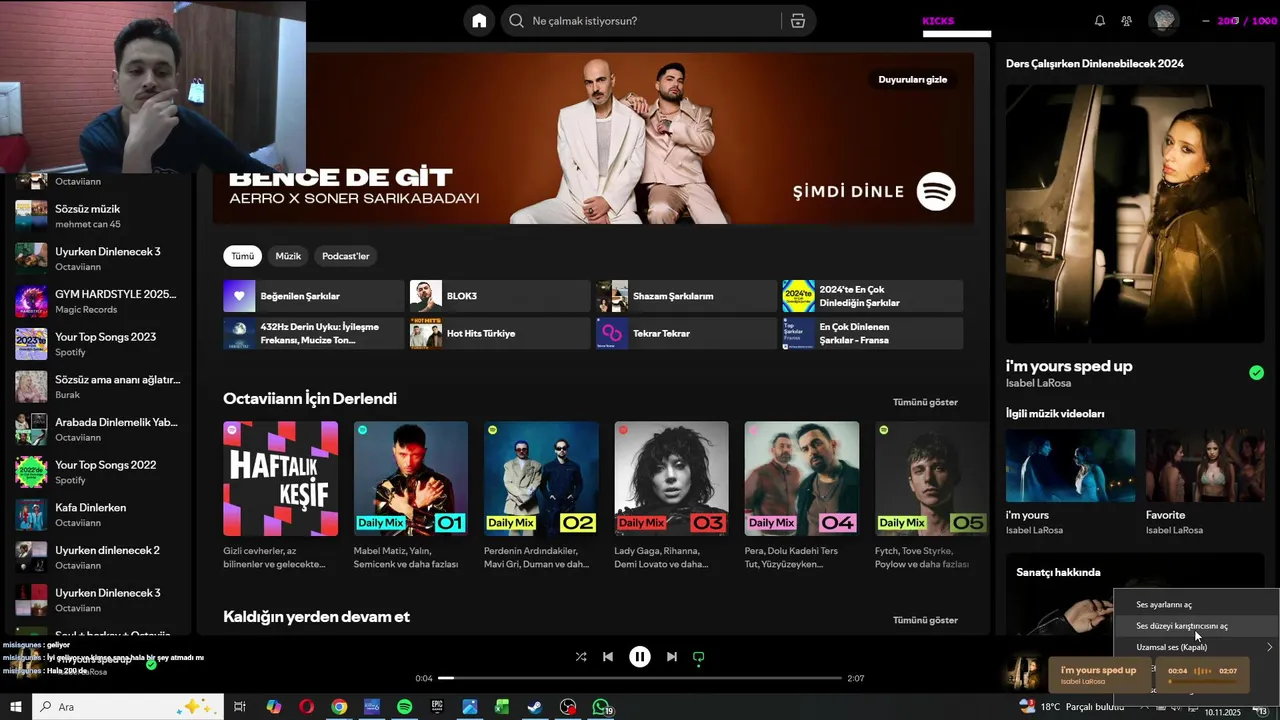The image size is (1280, 720).
Task: Open the notifications bell icon
Action: pyautogui.click(x=1100, y=21)
